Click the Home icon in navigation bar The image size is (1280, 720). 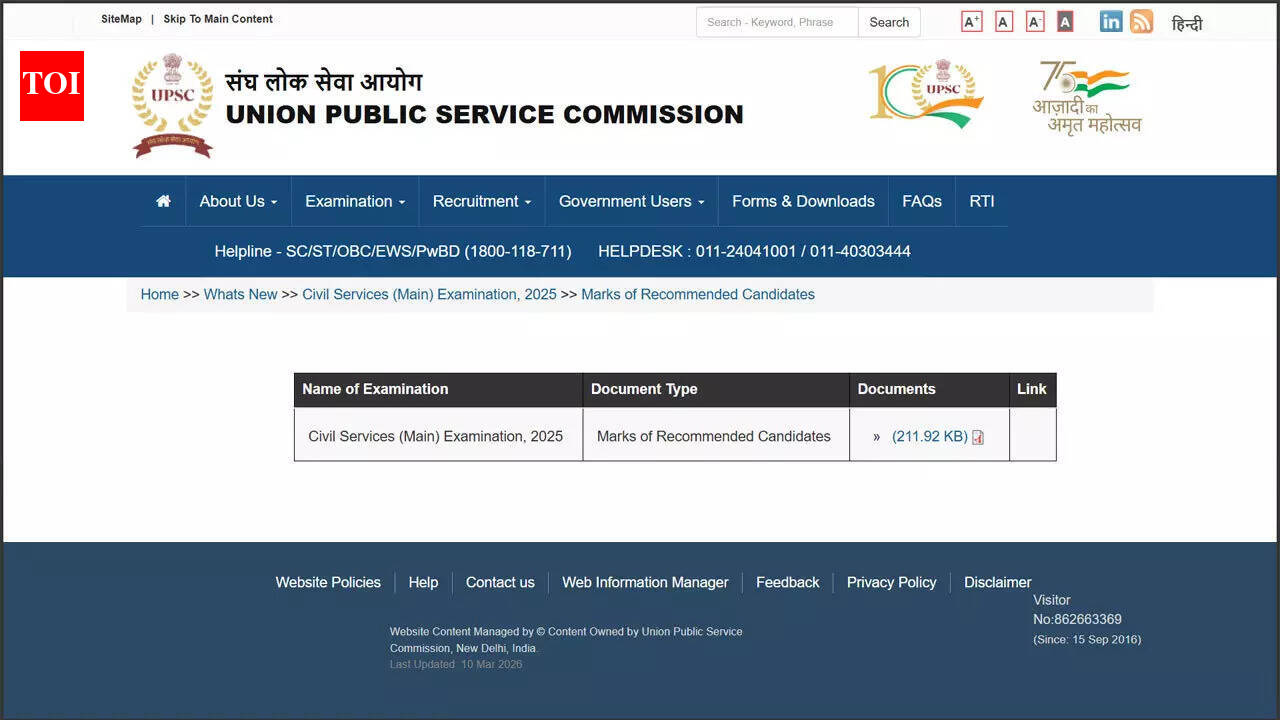[162, 200]
